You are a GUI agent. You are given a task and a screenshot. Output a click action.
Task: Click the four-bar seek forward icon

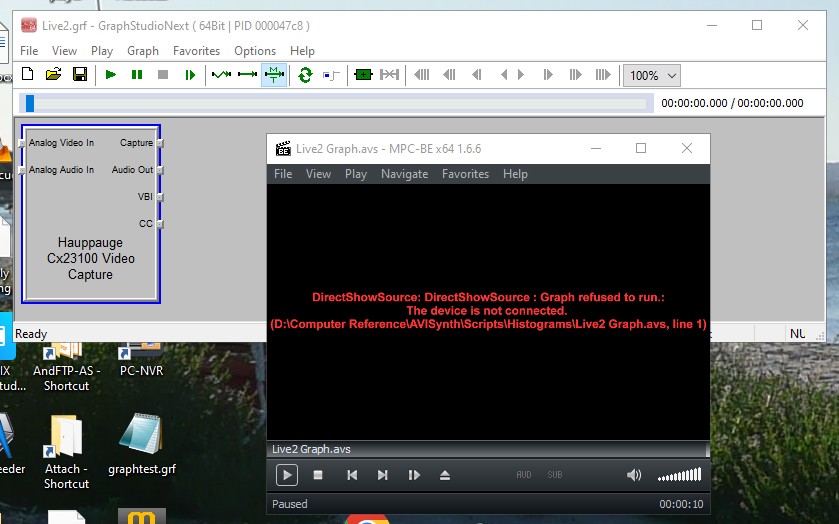pos(603,74)
